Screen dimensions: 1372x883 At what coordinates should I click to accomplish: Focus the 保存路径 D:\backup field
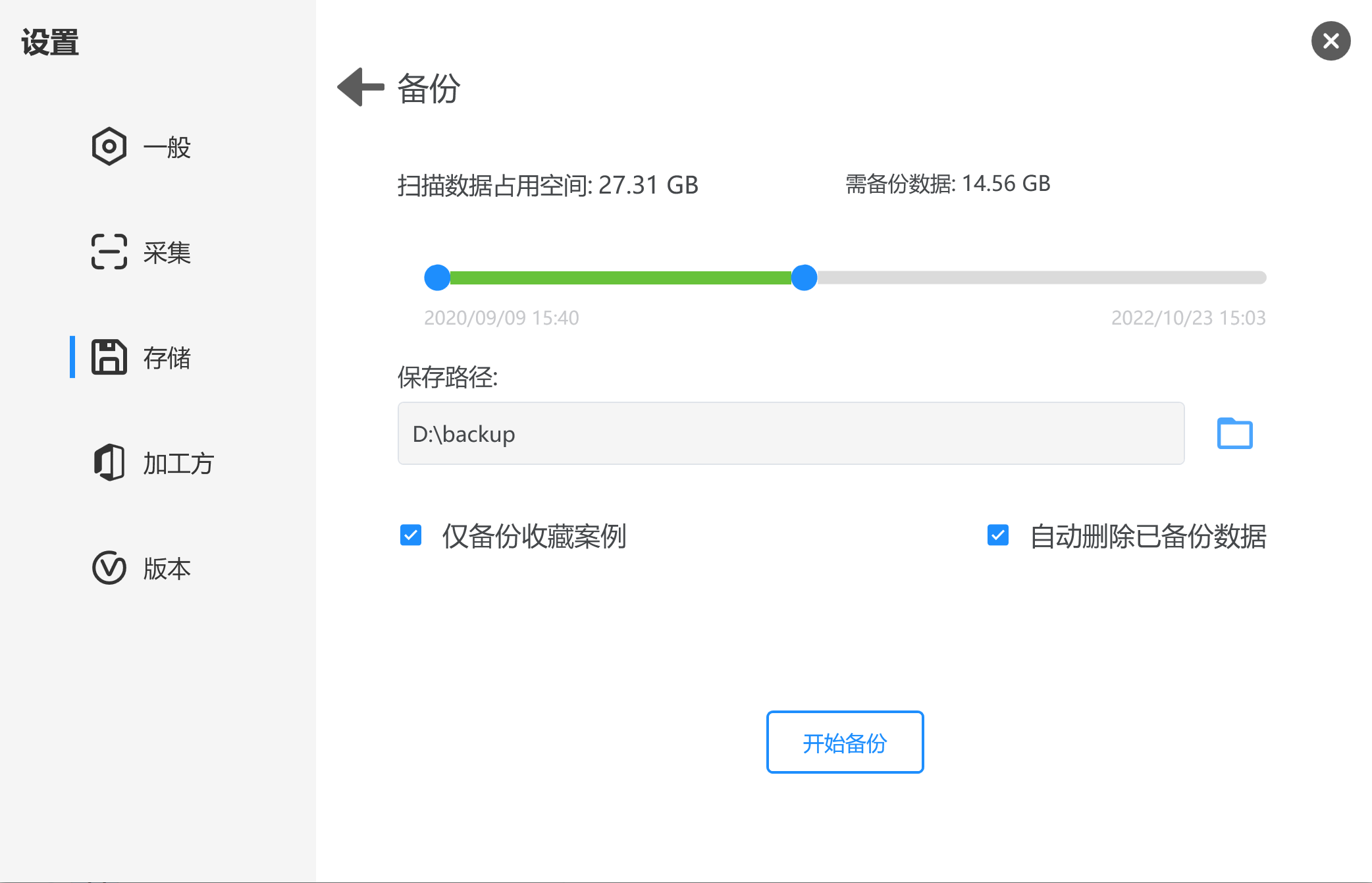click(x=791, y=433)
